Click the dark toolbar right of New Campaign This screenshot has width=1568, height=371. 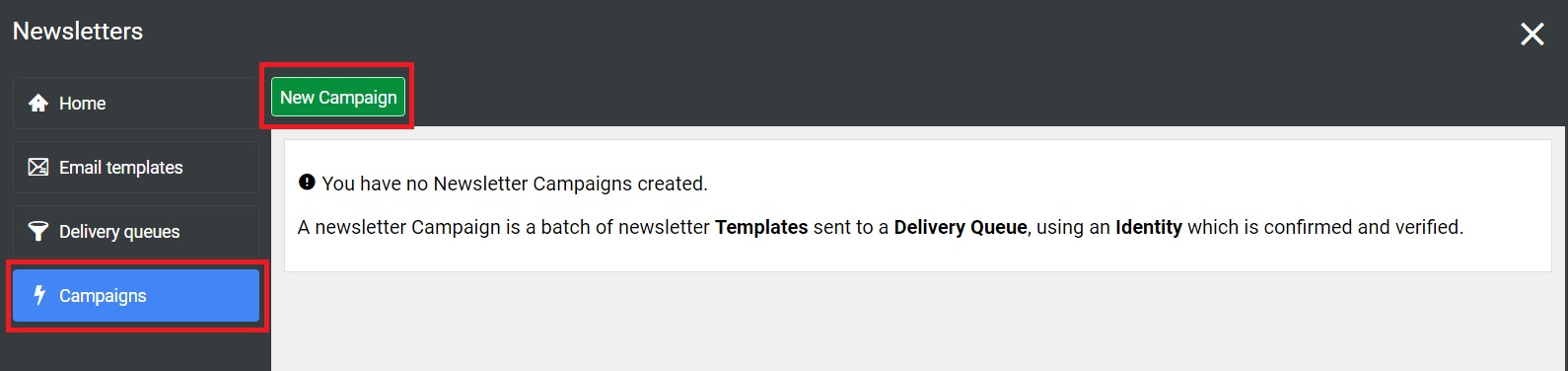pyautogui.click(x=986, y=97)
